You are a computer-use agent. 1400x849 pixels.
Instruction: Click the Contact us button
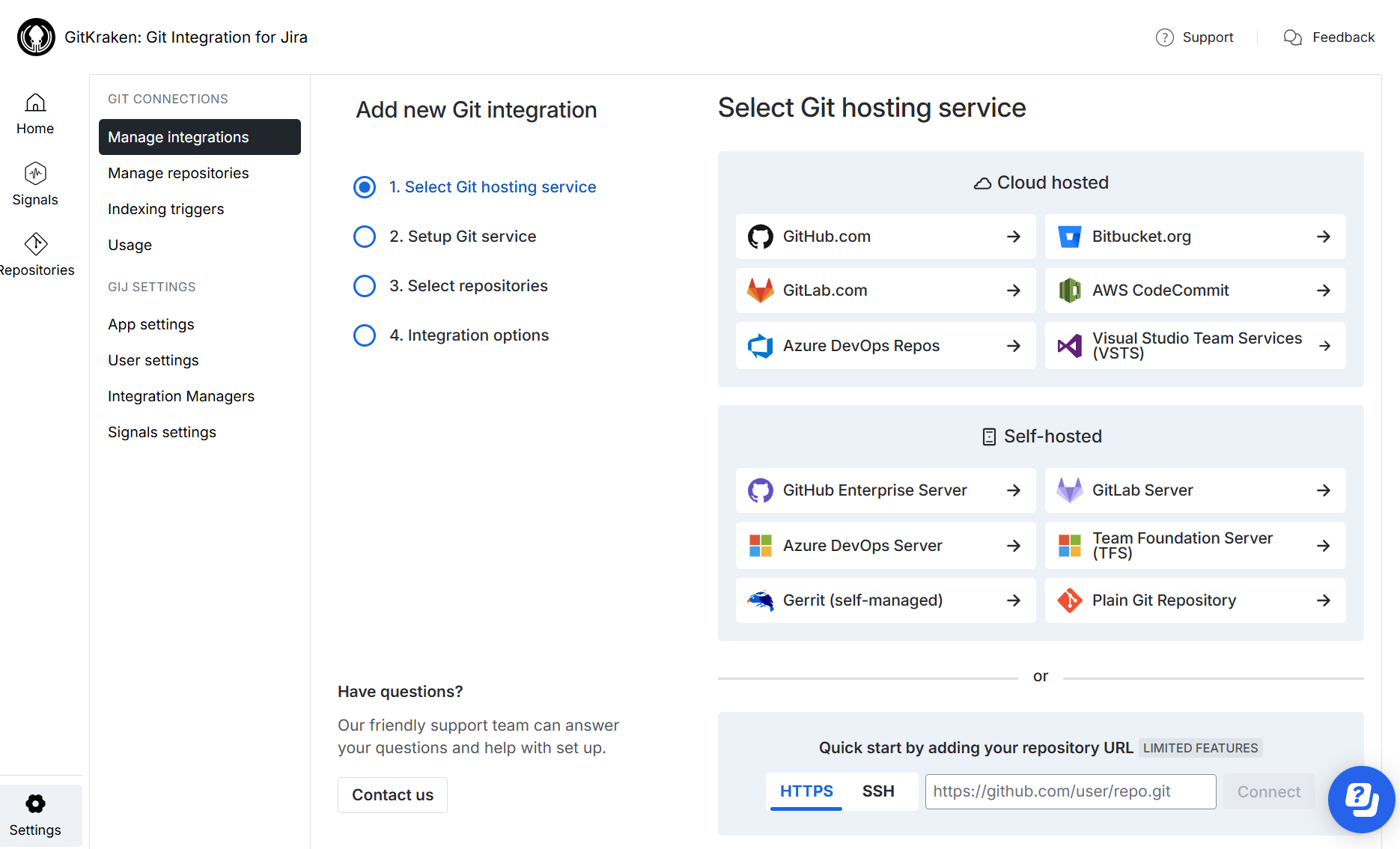tap(392, 795)
